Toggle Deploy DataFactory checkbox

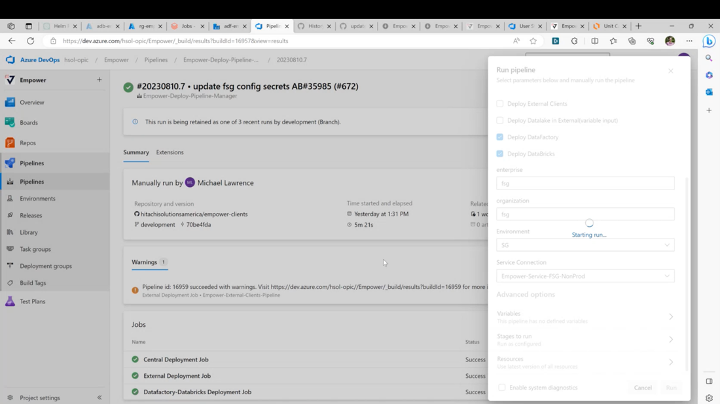point(500,137)
